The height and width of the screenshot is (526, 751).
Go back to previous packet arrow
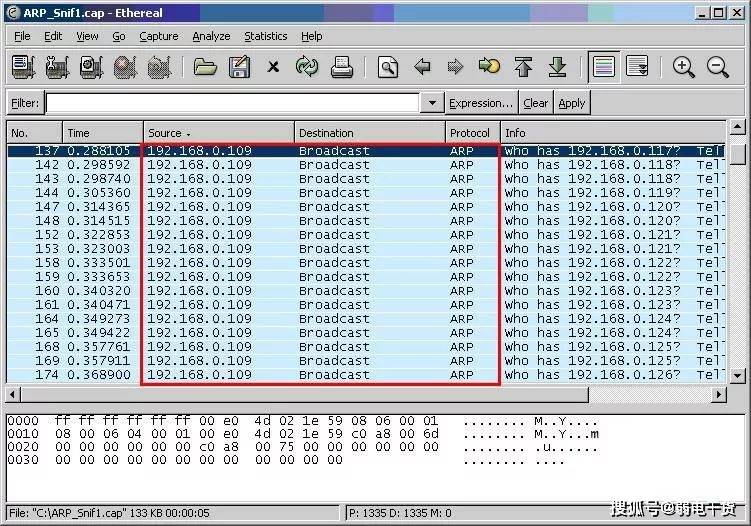pyautogui.click(x=422, y=67)
